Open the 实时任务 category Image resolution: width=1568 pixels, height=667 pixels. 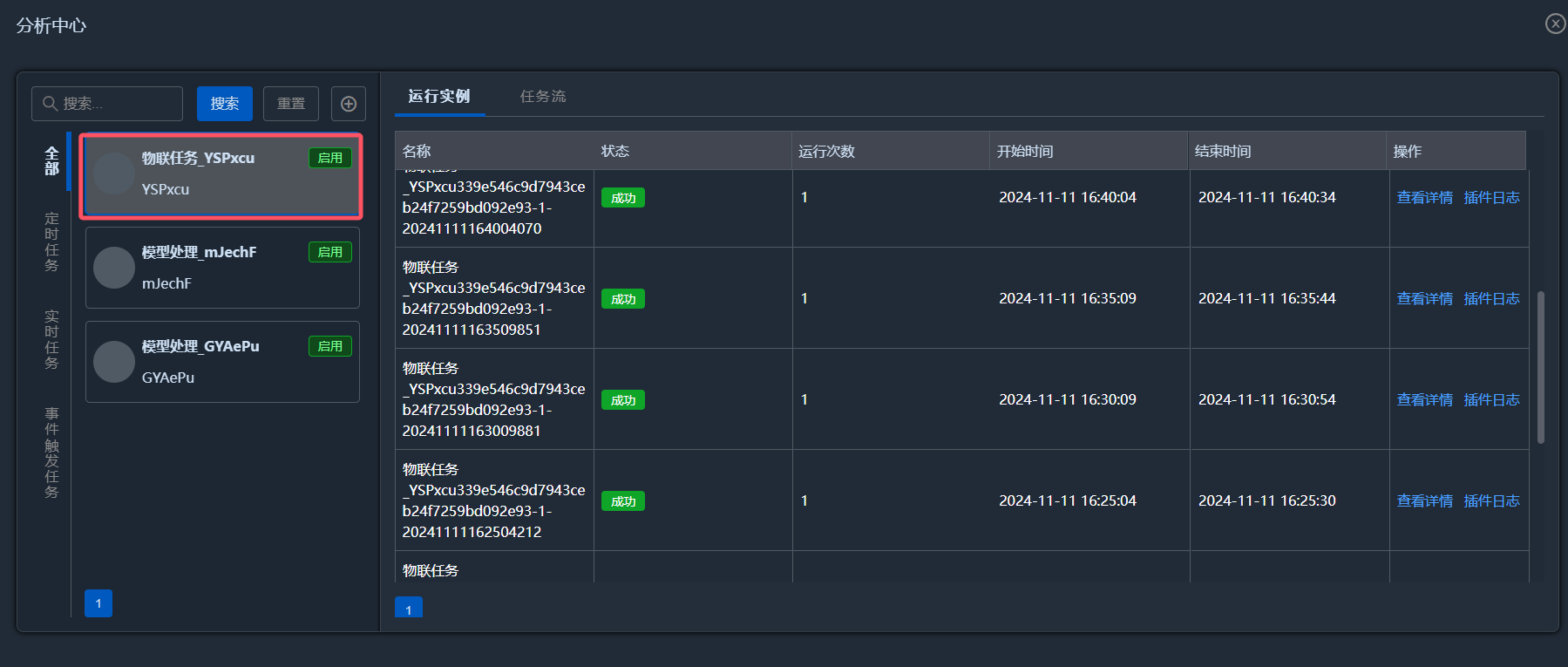coord(51,339)
